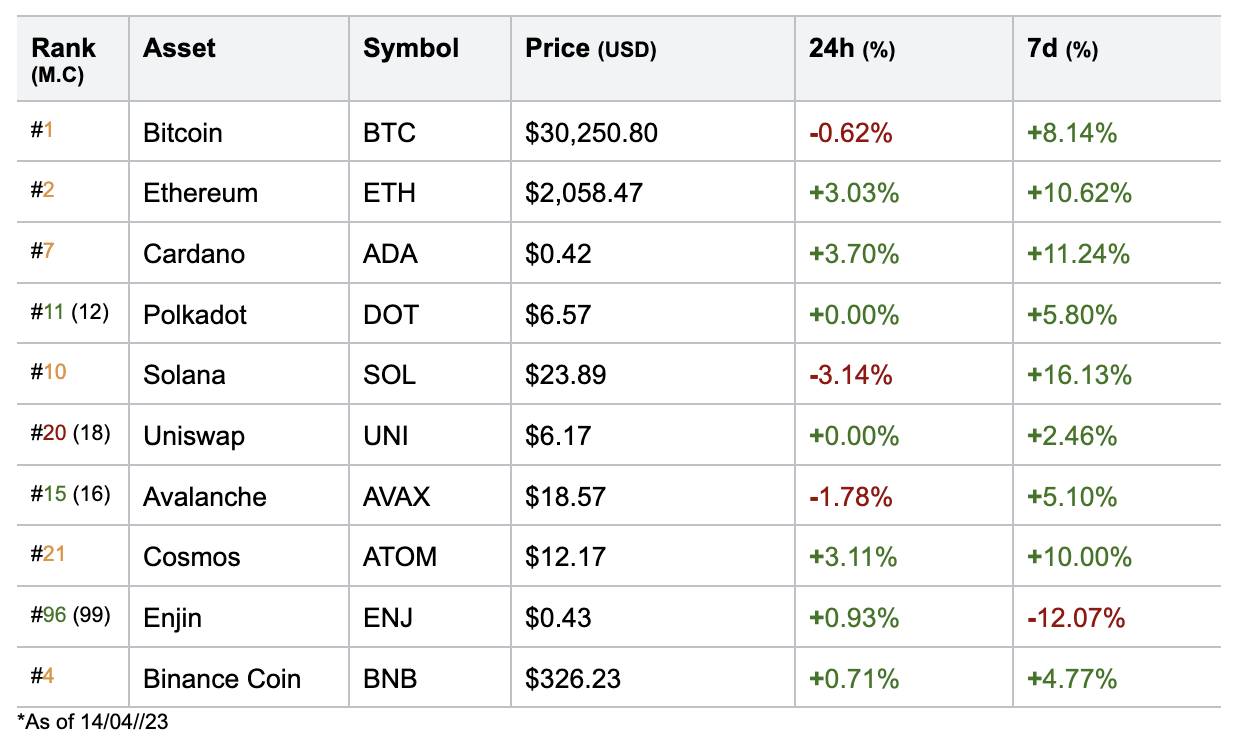Click Enjin's -12.07% 7d change
The image size is (1238, 752).
pyautogui.click(x=1076, y=618)
